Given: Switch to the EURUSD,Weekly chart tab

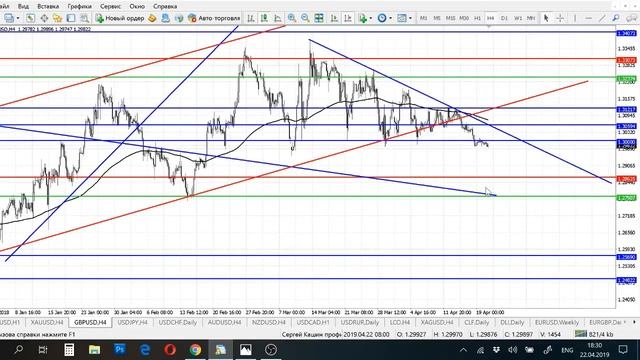Looking at the screenshot, I should click(557, 322).
